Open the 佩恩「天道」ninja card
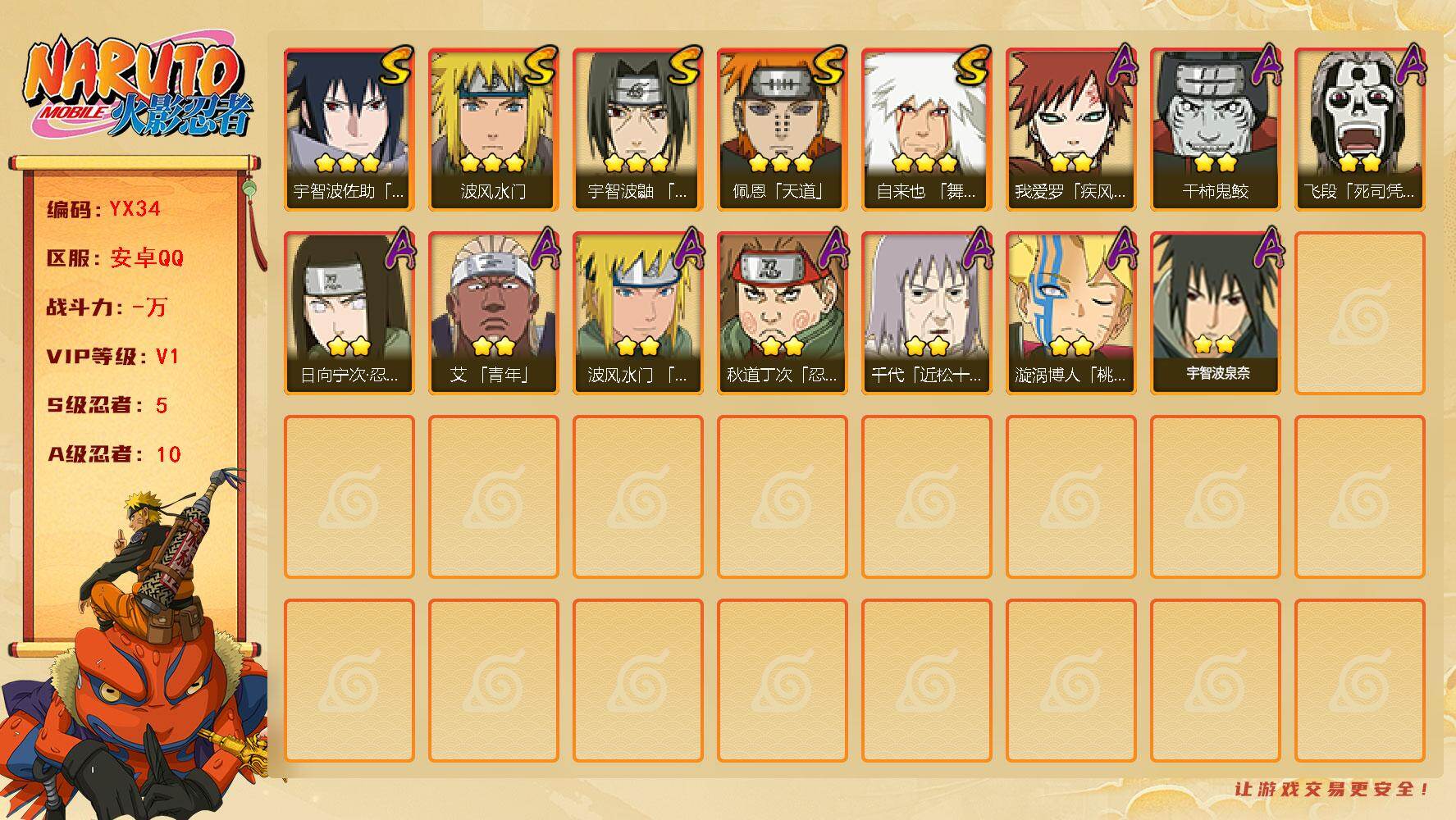 pyautogui.click(x=782, y=129)
